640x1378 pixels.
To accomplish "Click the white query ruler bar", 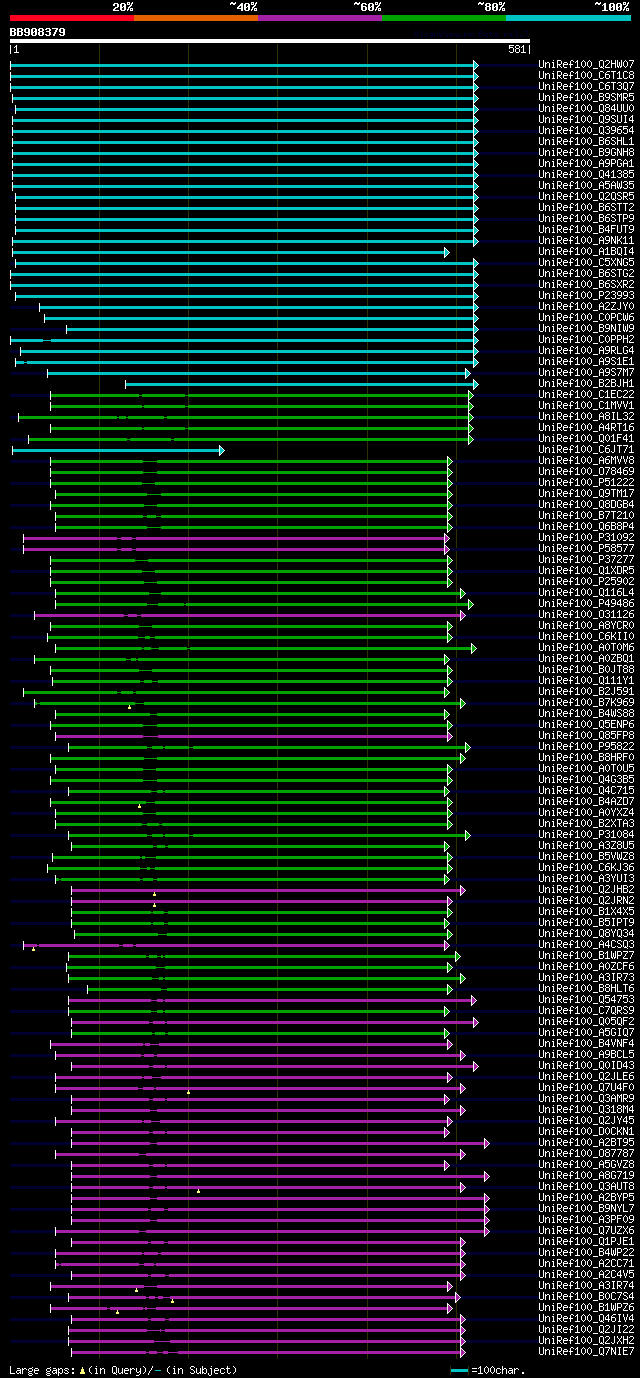I will [x=269, y=42].
